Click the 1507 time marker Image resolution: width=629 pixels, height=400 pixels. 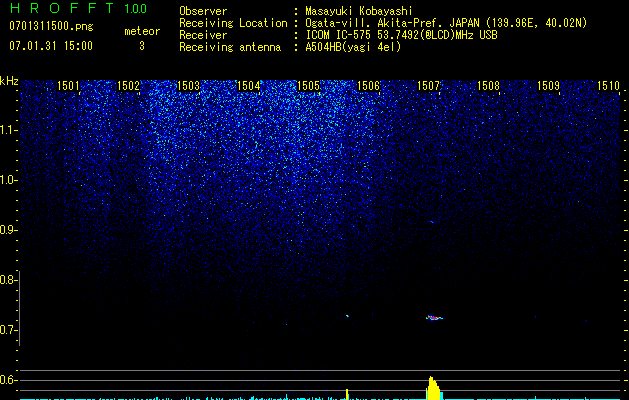click(x=428, y=86)
